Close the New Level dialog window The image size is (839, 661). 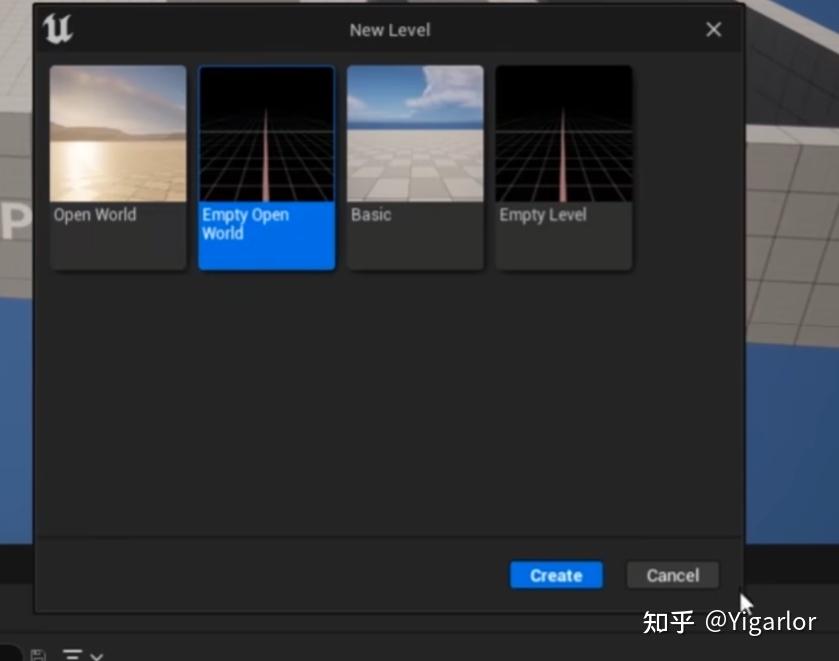coord(713,29)
